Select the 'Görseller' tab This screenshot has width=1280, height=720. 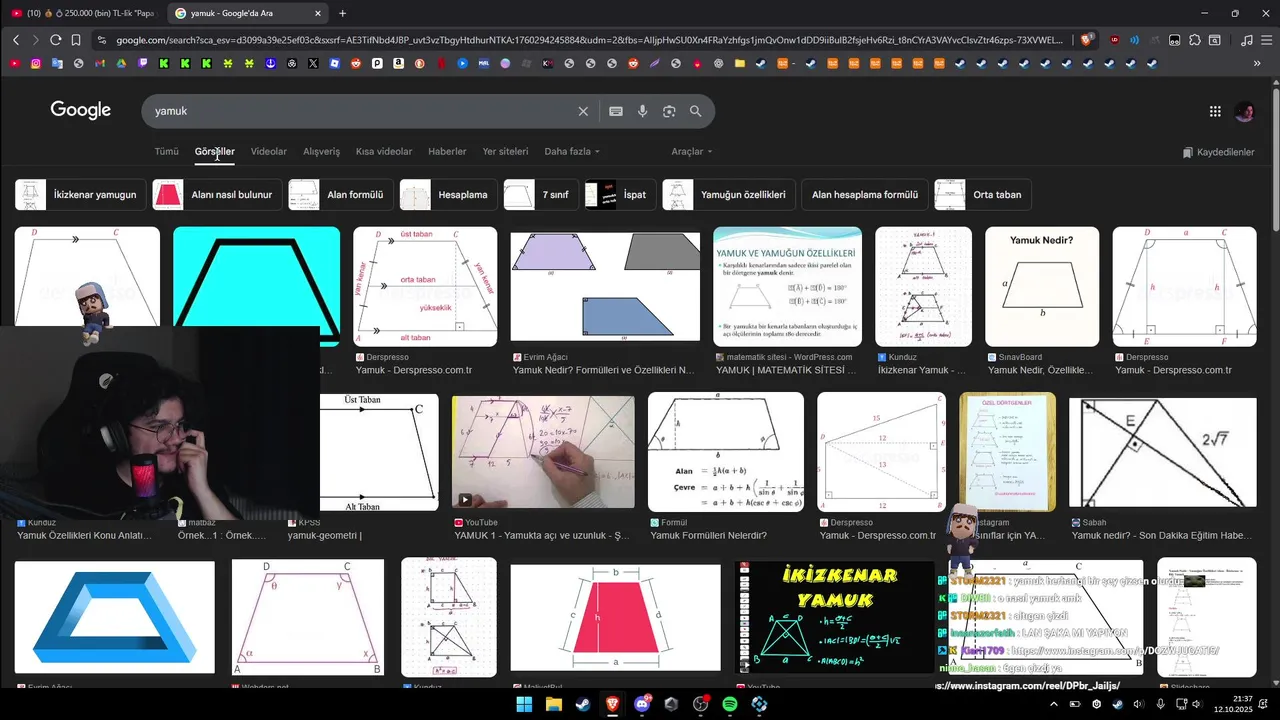(x=215, y=152)
